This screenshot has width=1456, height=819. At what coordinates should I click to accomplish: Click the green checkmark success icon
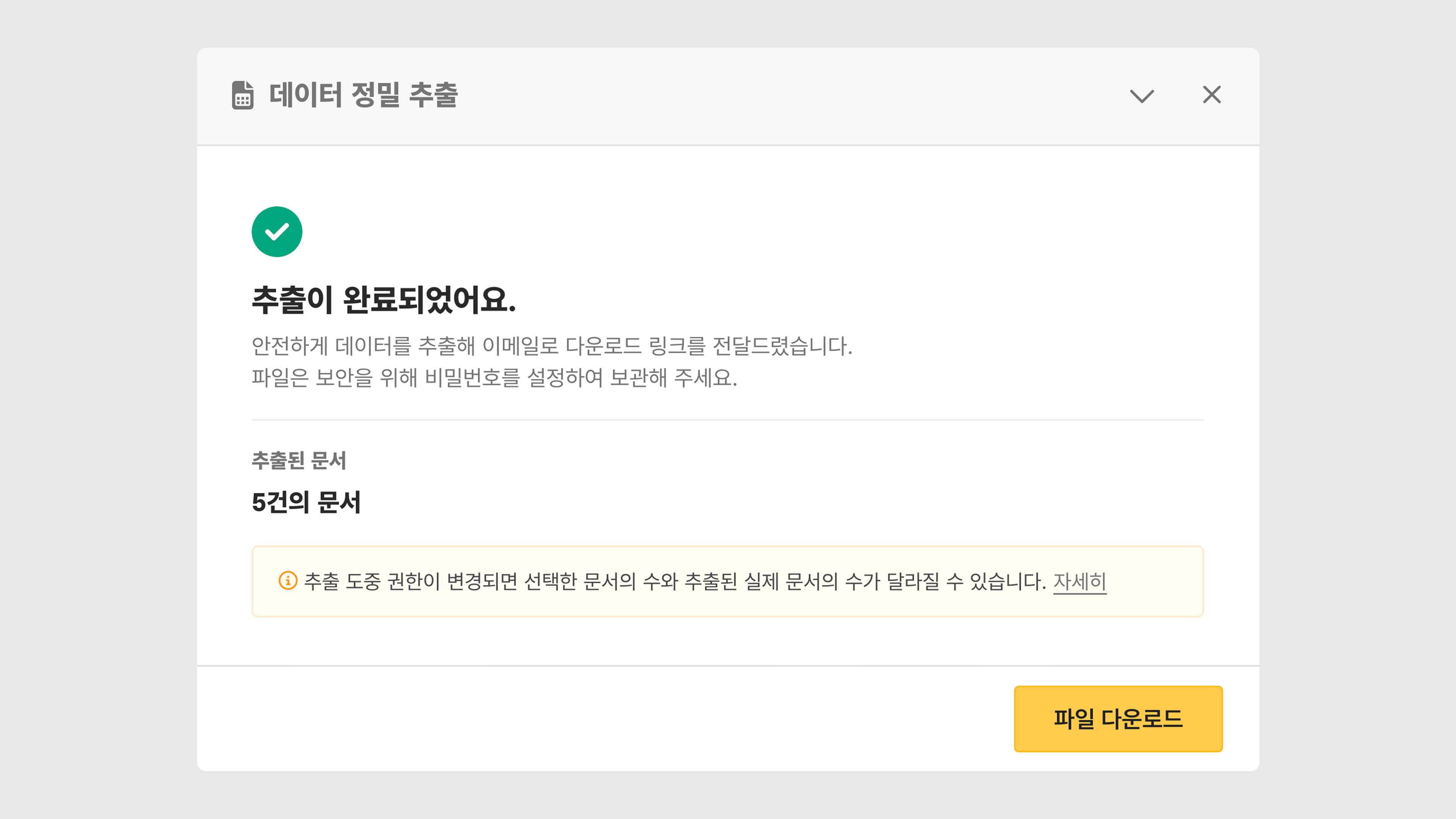click(277, 232)
